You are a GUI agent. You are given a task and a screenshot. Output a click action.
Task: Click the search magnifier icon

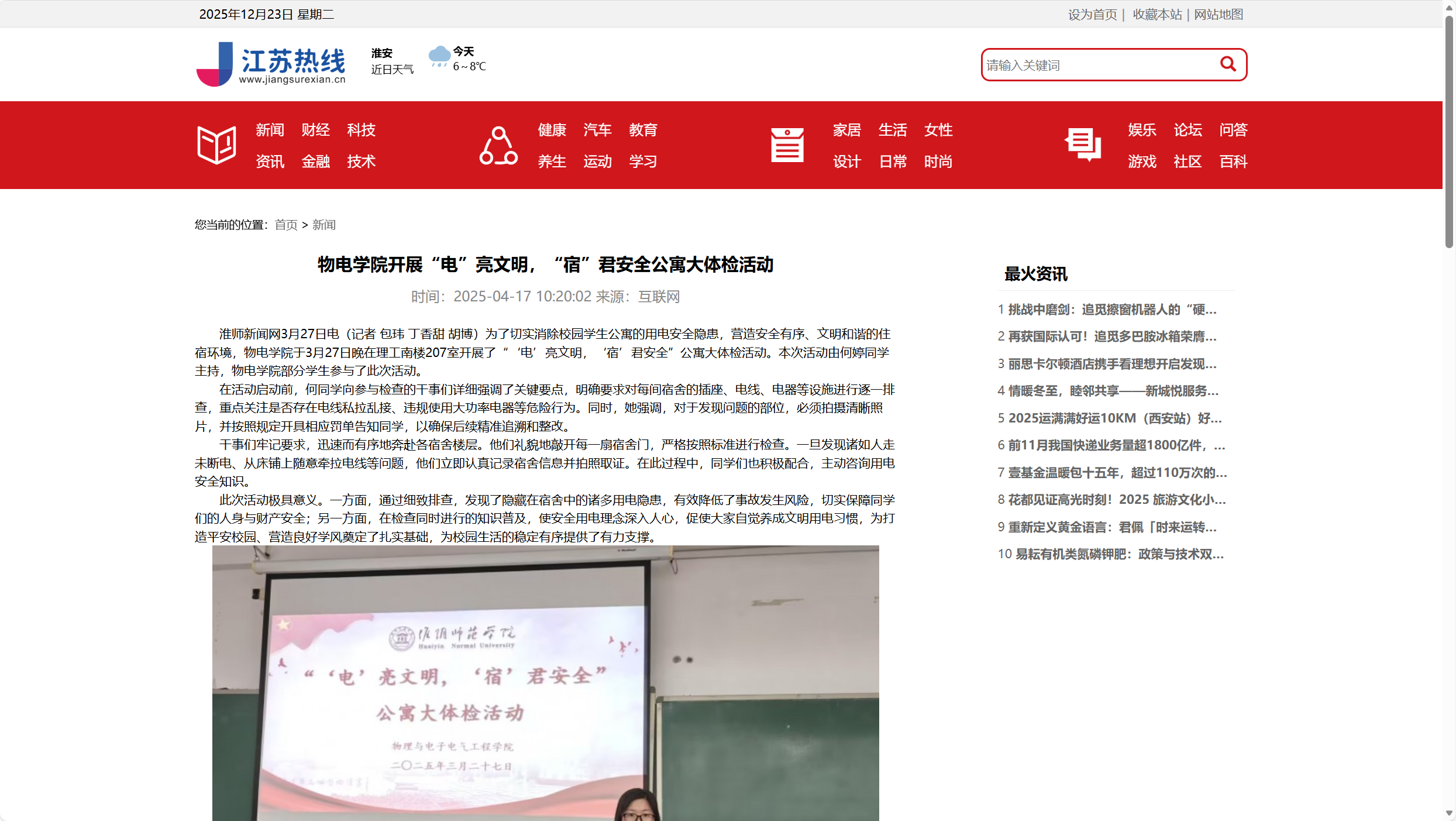[x=1227, y=64]
